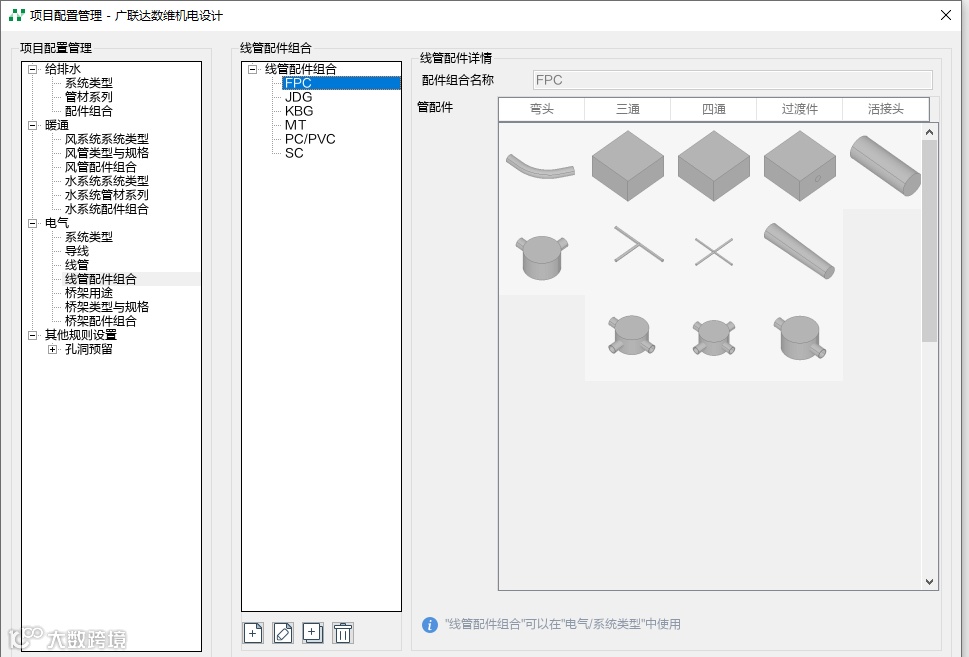The image size is (969, 657).
Task: Select the box thumbnail under 三通 column
Action: pos(628,166)
